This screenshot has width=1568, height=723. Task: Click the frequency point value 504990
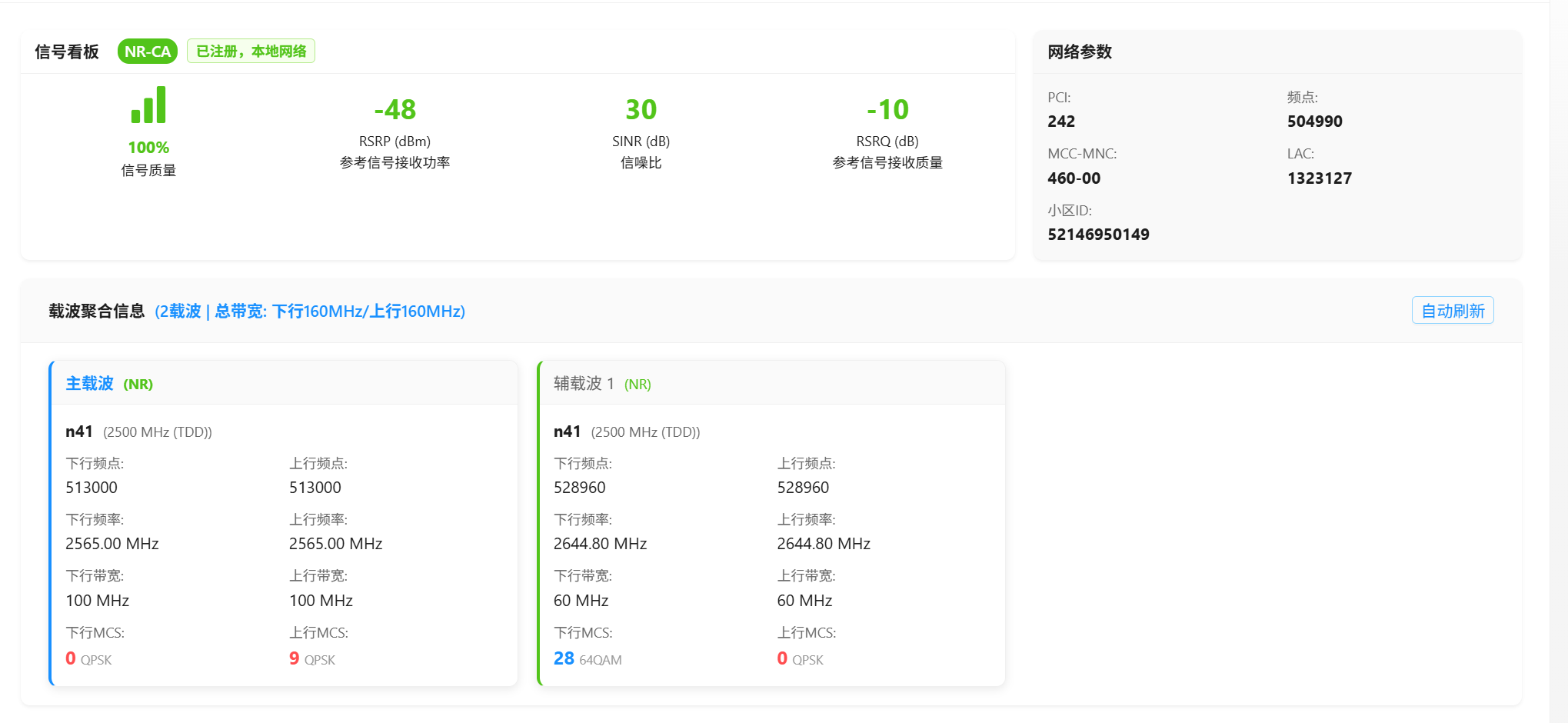coord(1314,122)
